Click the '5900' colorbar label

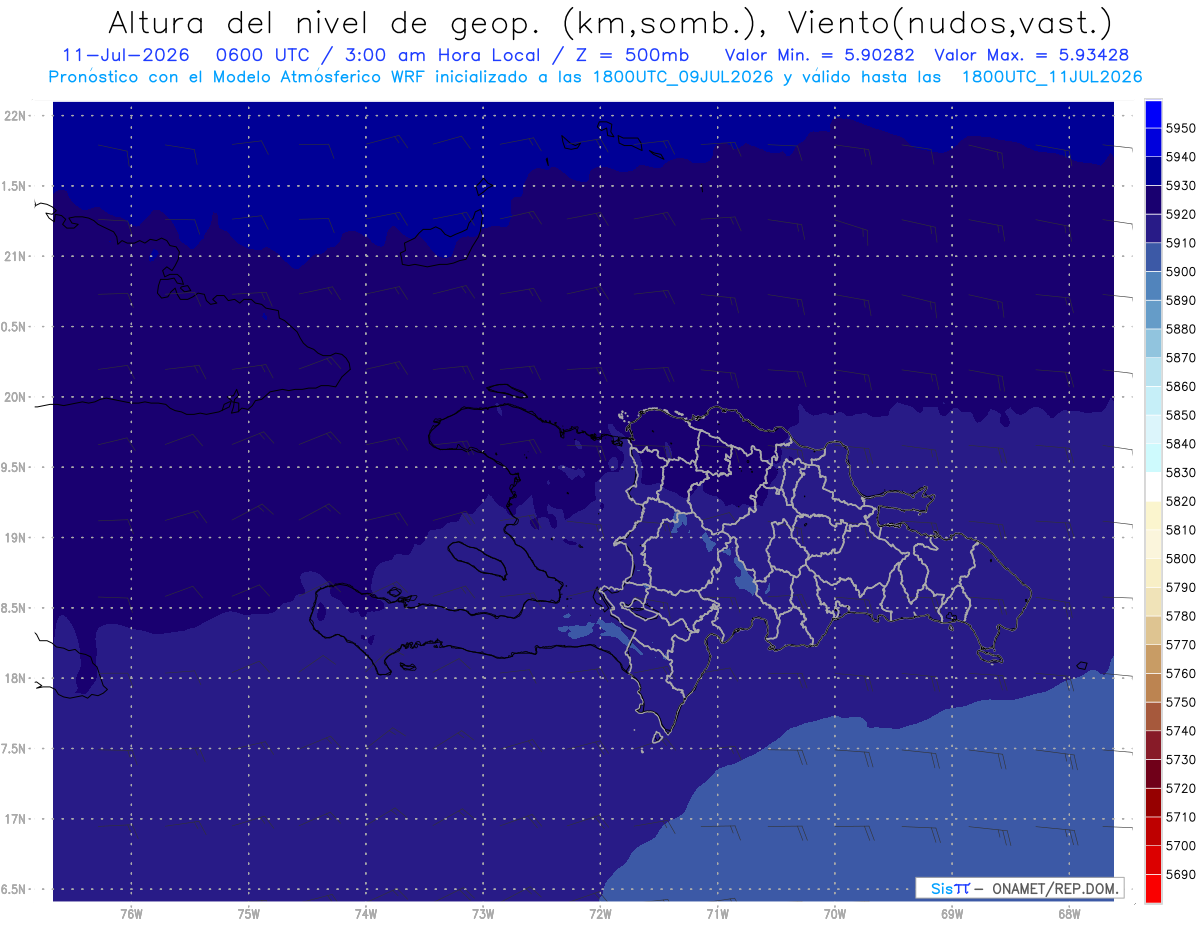1181,271
